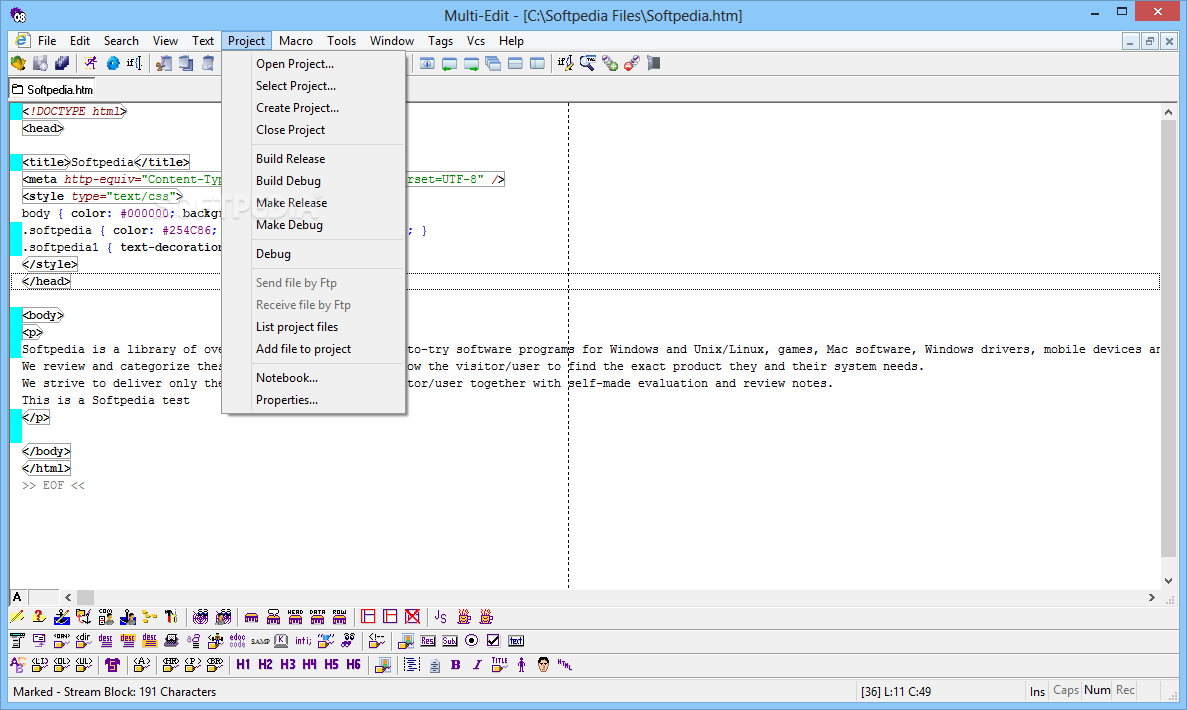Insert the TITLE tag icon
The image size is (1187, 710).
(499, 665)
